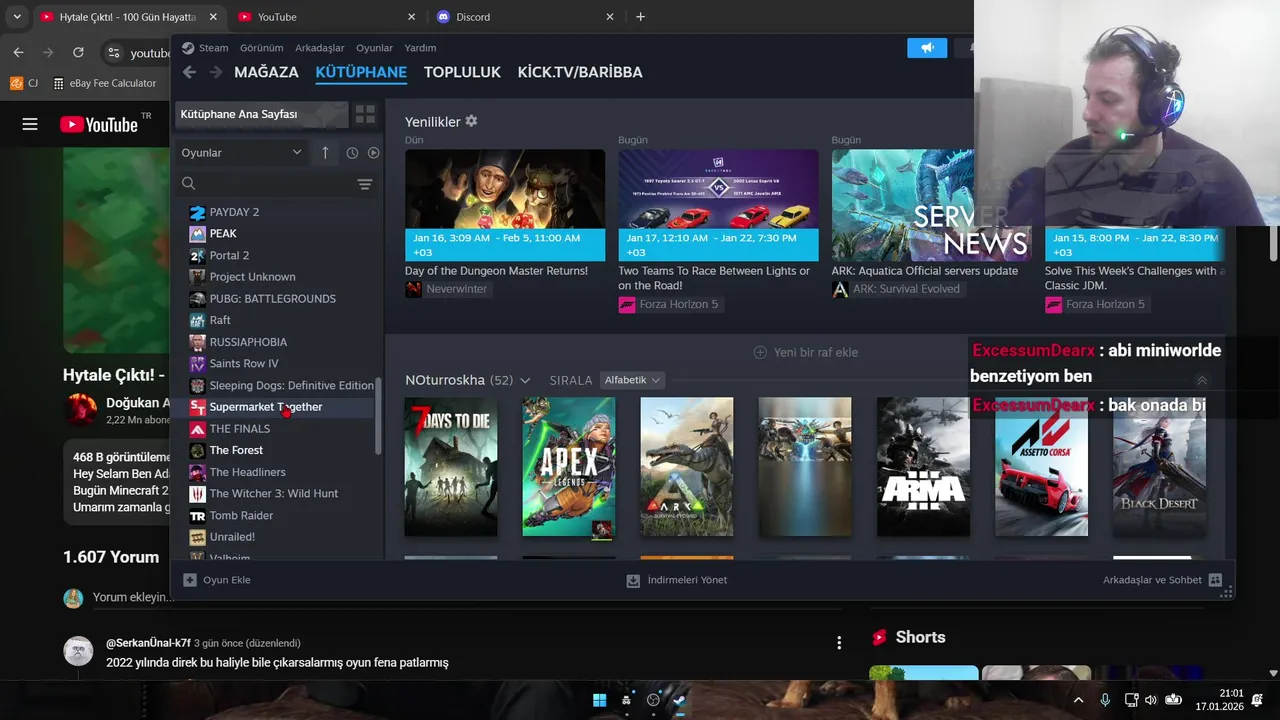Expand NOturroskha shelf dropdown chevron
This screenshot has height=720, width=1280.
tap(525, 381)
